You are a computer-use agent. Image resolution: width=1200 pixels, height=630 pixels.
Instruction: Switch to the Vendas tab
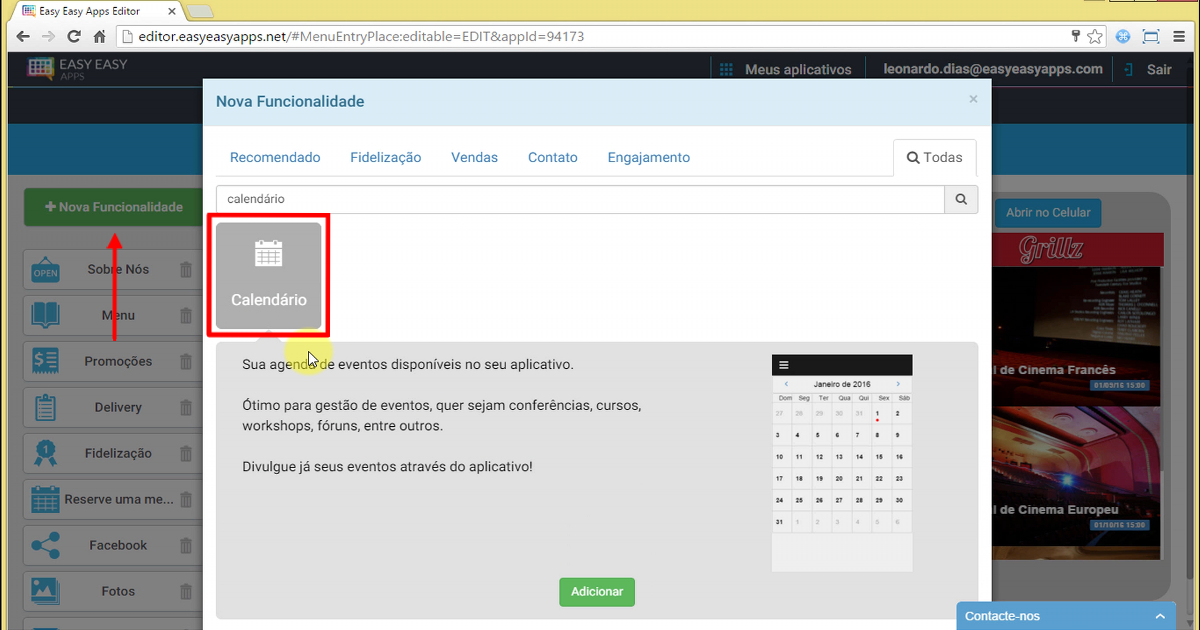pyautogui.click(x=474, y=157)
